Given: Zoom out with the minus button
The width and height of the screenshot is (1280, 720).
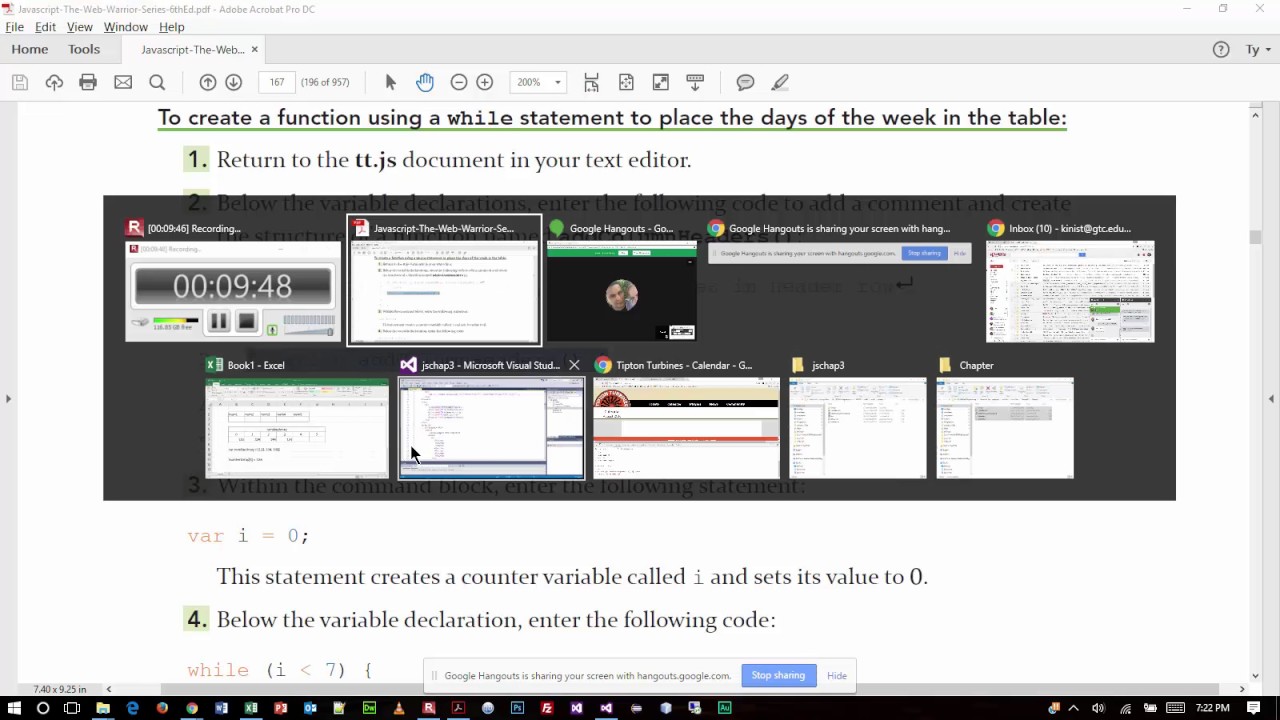Looking at the screenshot, I should point(459,82).
